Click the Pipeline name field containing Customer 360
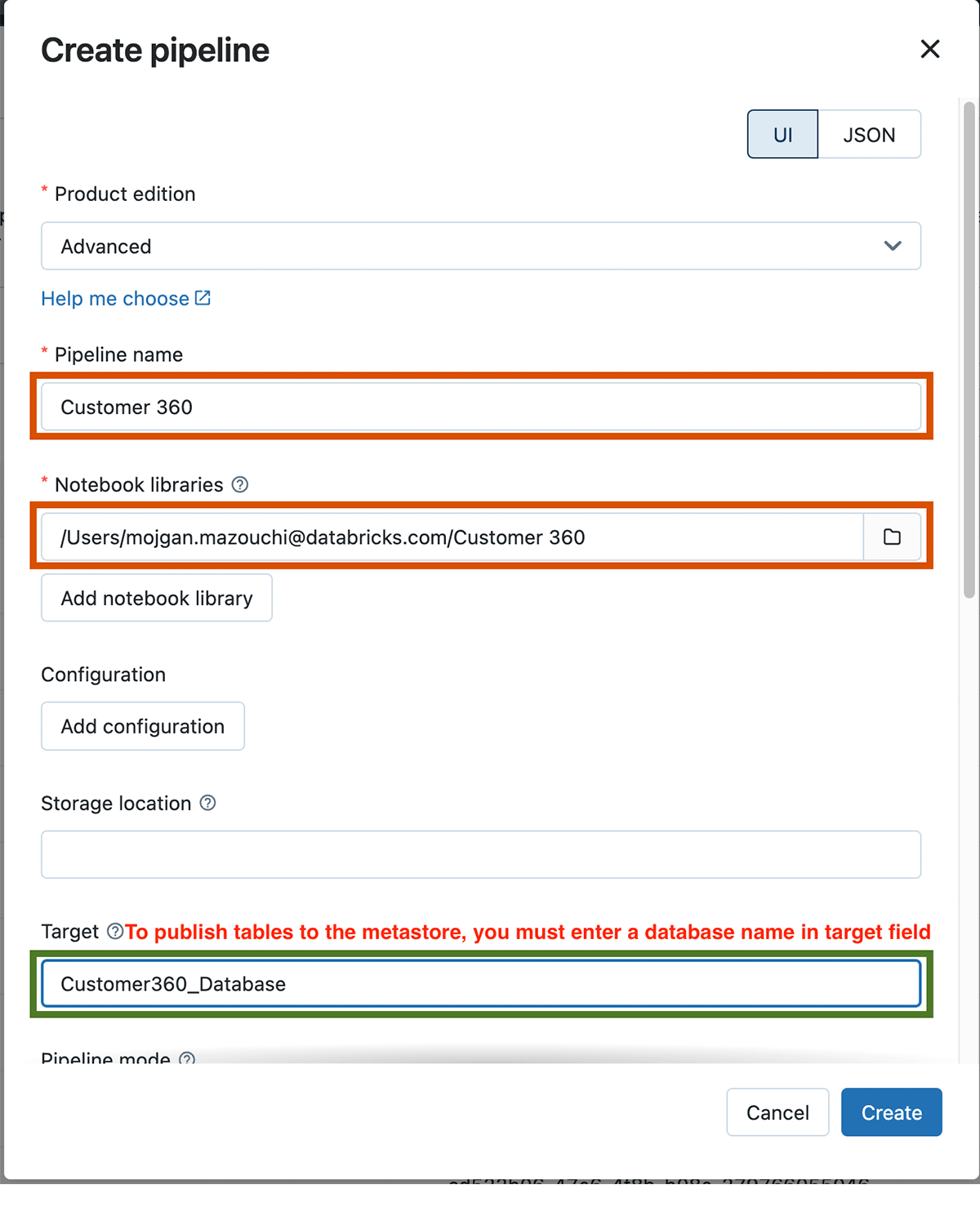The height and width of the screenshot is (1216, 980). (480, 407)
